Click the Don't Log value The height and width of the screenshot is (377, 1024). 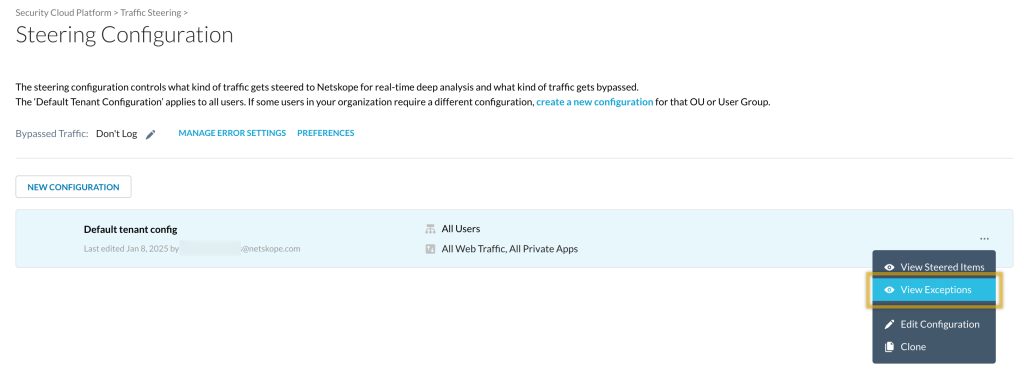point(116,134)
